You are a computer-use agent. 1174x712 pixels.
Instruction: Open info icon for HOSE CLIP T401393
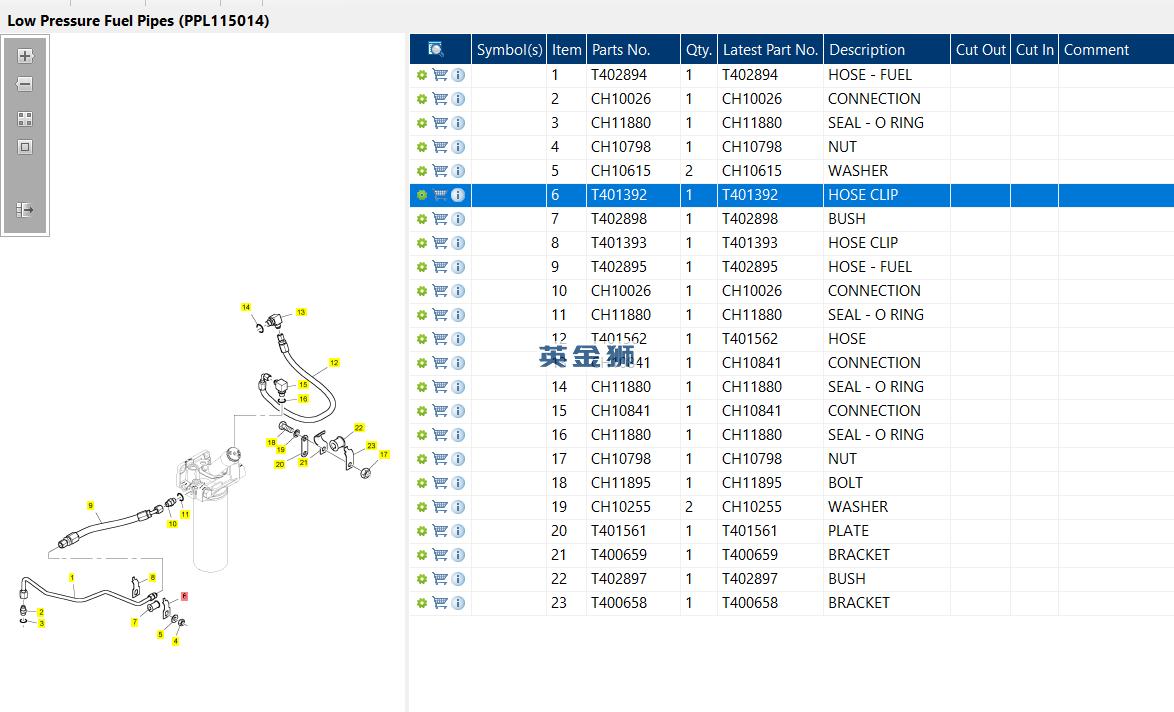(x=458, y=243)
